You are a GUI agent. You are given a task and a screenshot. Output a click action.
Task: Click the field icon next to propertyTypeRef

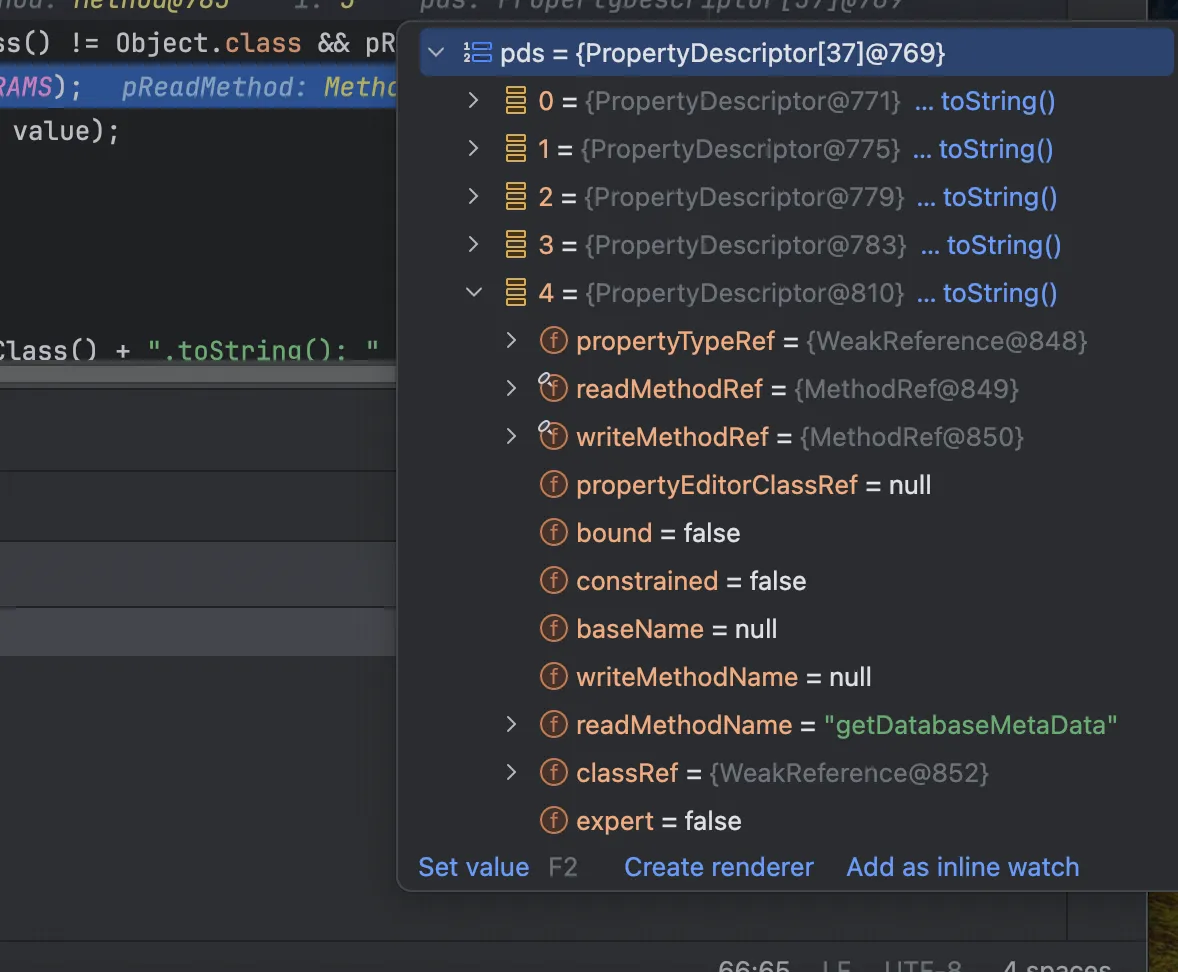(x=553, y=341)
